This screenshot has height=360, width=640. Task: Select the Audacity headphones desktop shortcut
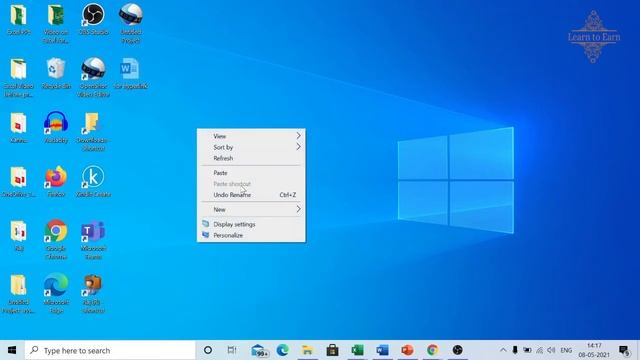tap(56, 127)
